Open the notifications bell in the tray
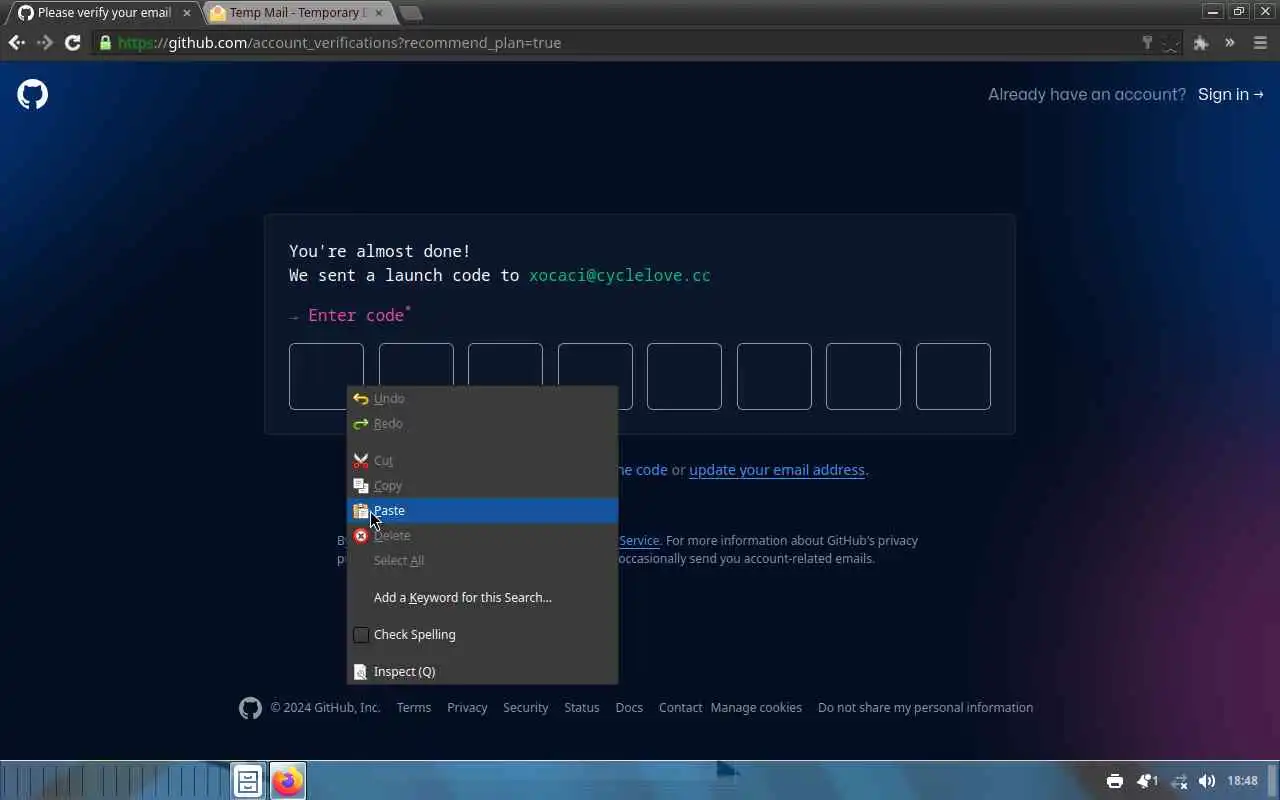 pos(1146,781)
